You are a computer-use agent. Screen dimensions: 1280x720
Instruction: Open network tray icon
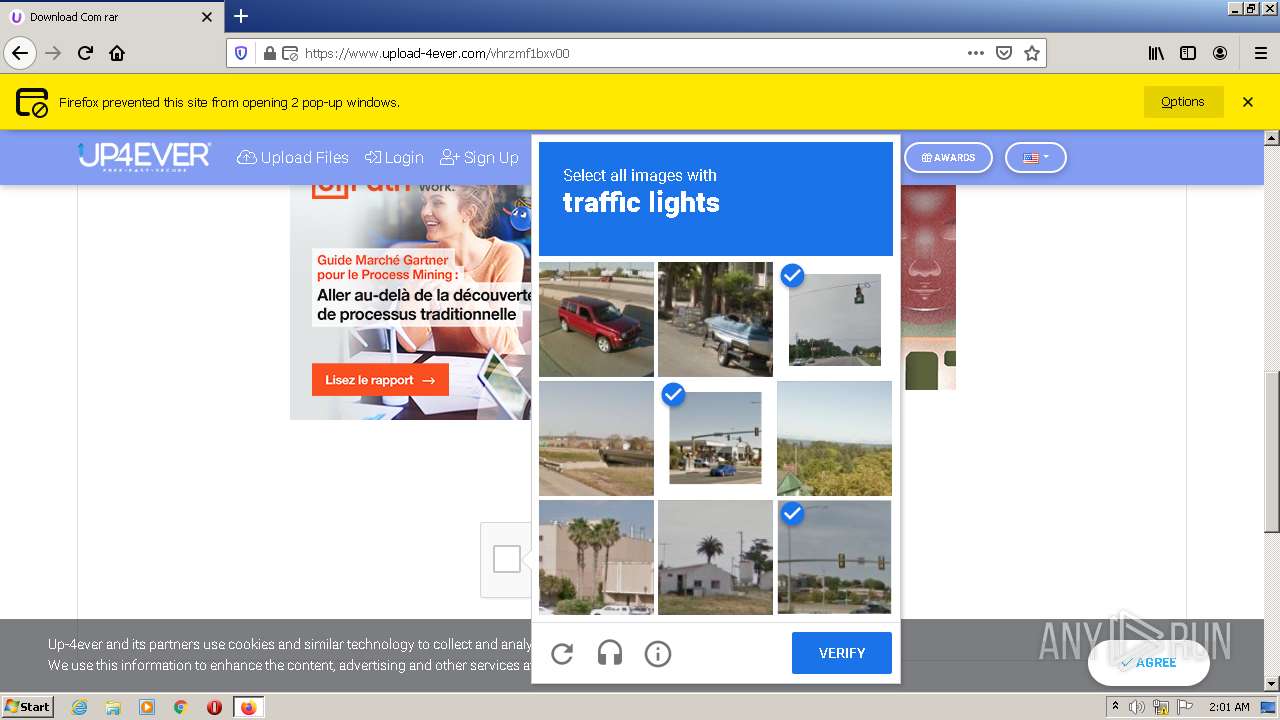pos(1160,707)
